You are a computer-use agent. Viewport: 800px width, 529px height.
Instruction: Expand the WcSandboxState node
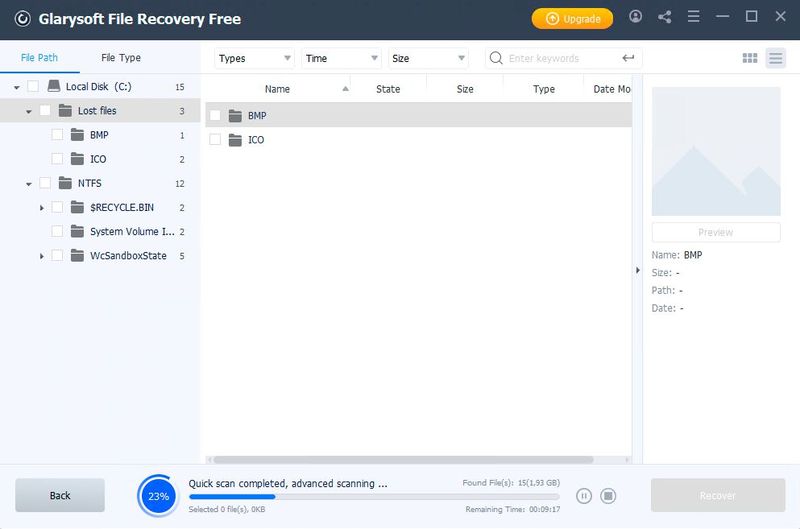(41, 256)
